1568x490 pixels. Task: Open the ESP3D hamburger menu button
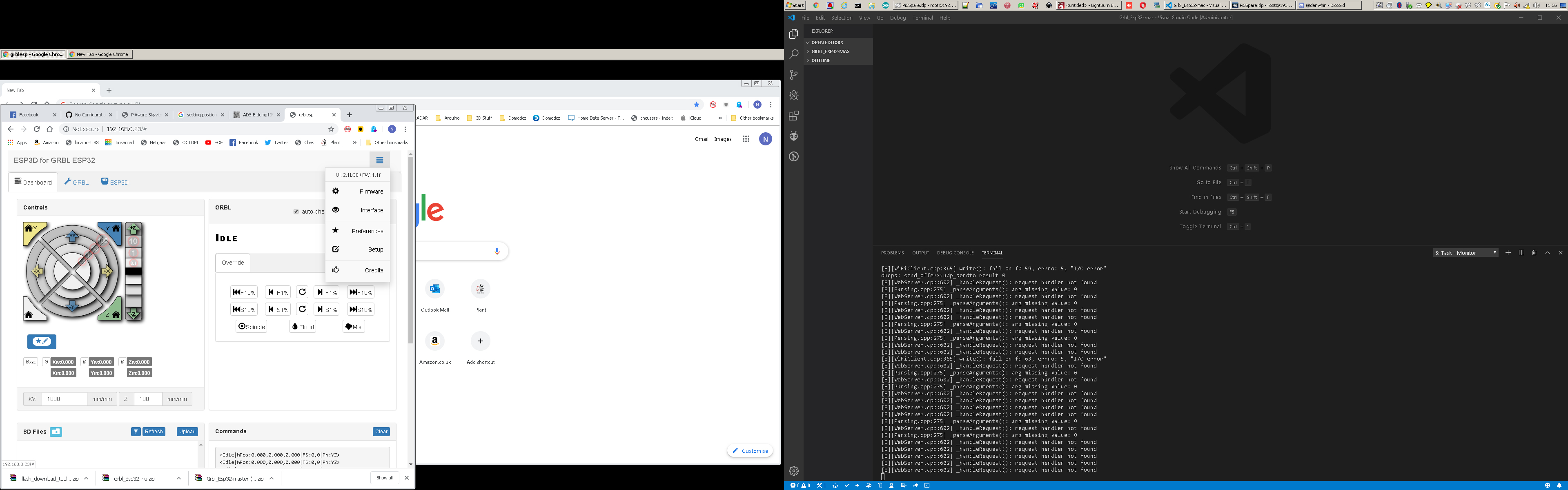coord(379,160)
